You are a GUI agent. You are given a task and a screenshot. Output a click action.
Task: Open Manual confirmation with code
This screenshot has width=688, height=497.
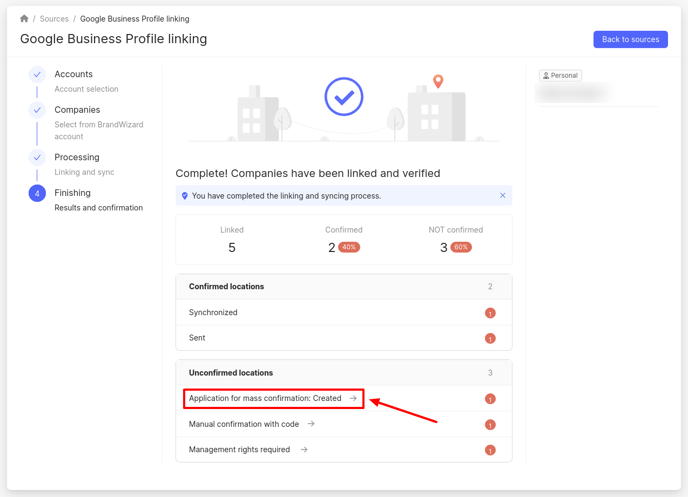[x=244, y=424]
